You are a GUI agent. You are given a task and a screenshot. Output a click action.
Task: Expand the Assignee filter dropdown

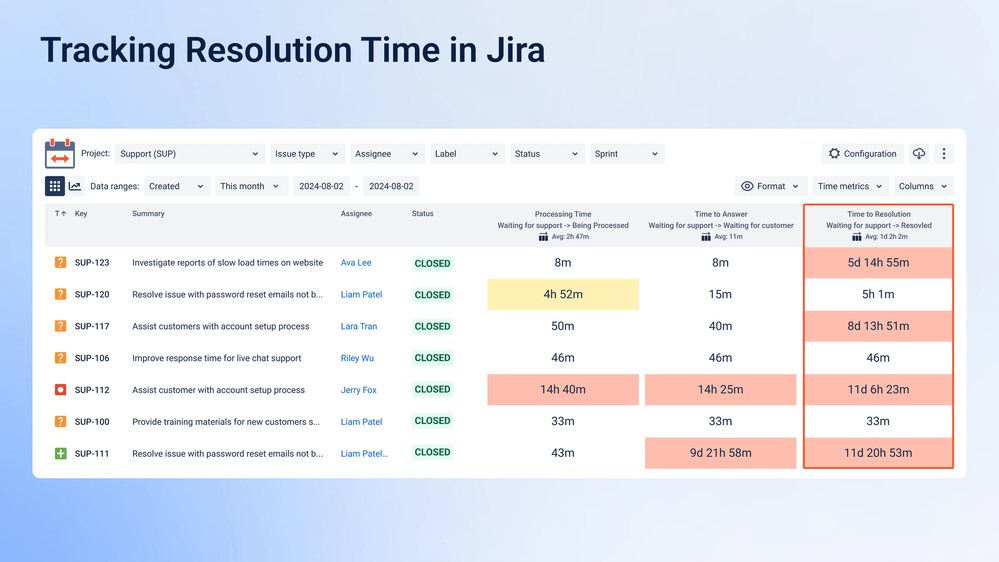pyautogui.click(x=387, y=154)
